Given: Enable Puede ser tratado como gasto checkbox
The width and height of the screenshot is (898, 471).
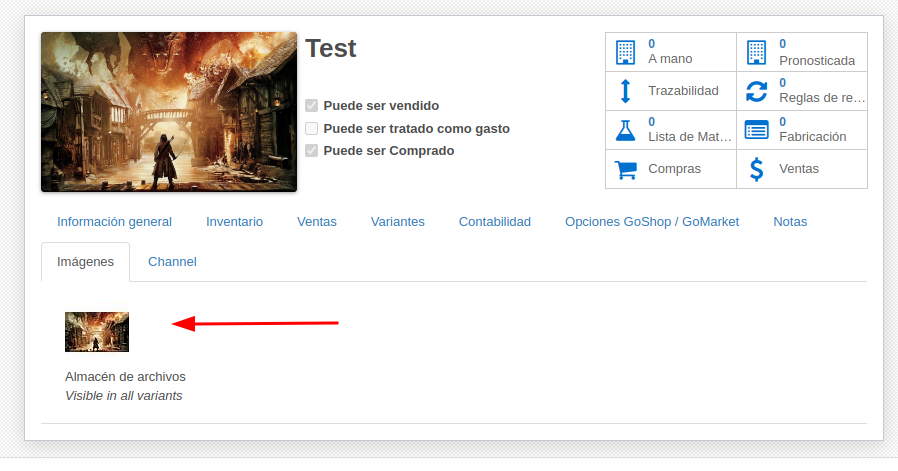Looking at the screenshot, I should 312,128.
